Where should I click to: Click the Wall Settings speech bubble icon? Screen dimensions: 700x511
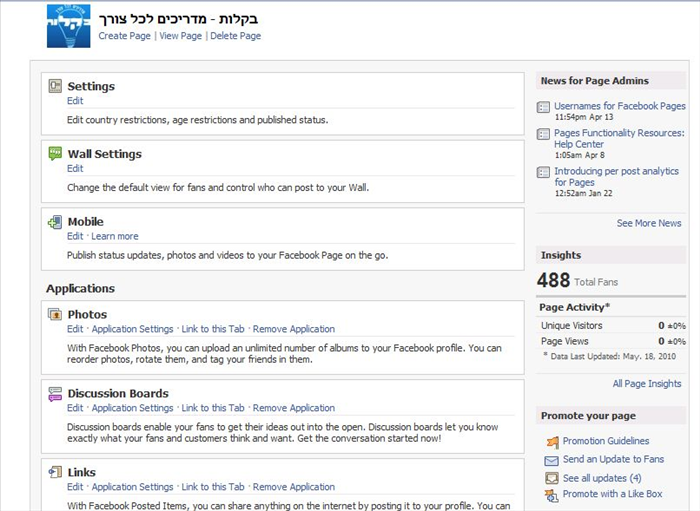click(x=55, y=154)
